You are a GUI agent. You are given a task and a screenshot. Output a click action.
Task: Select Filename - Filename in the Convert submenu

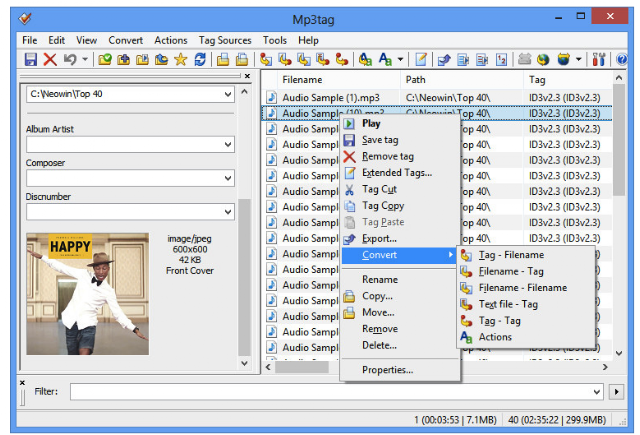525,288
